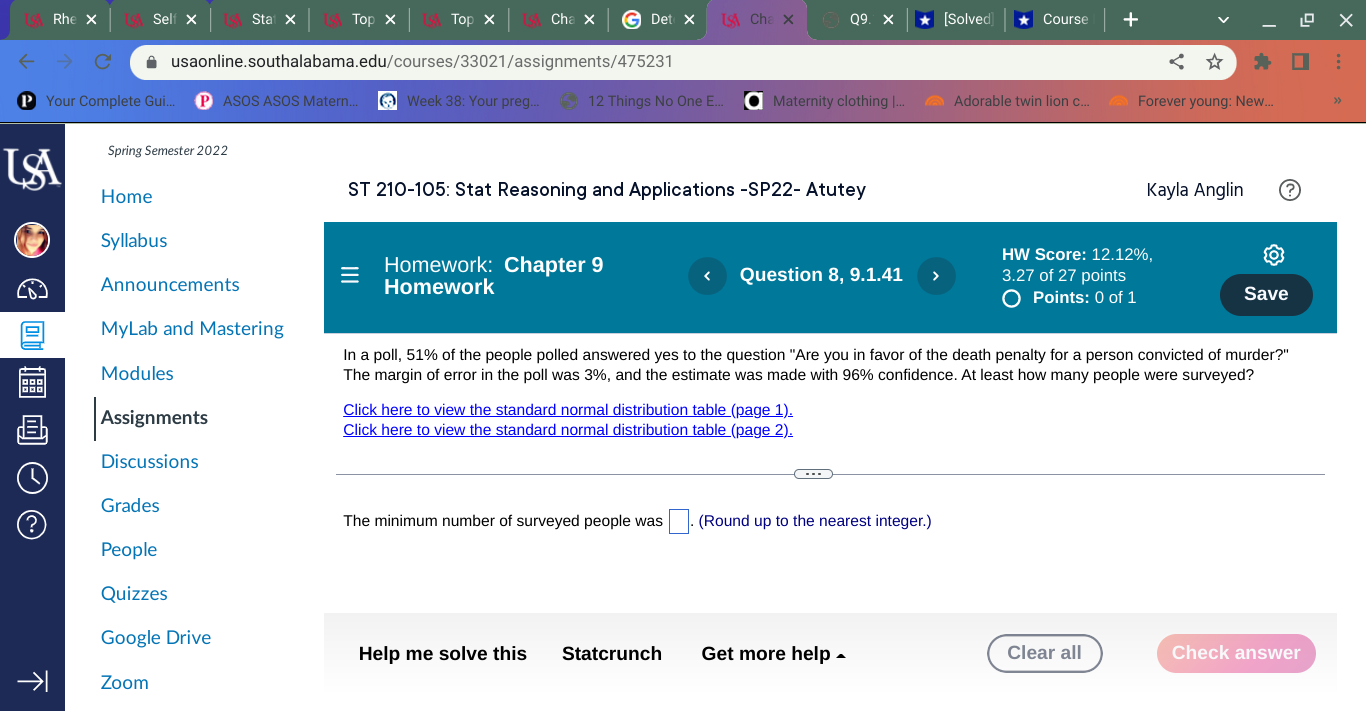Screen dimensions: 1366x711
Task: Click the answer input box
Action: pos(679,521)
